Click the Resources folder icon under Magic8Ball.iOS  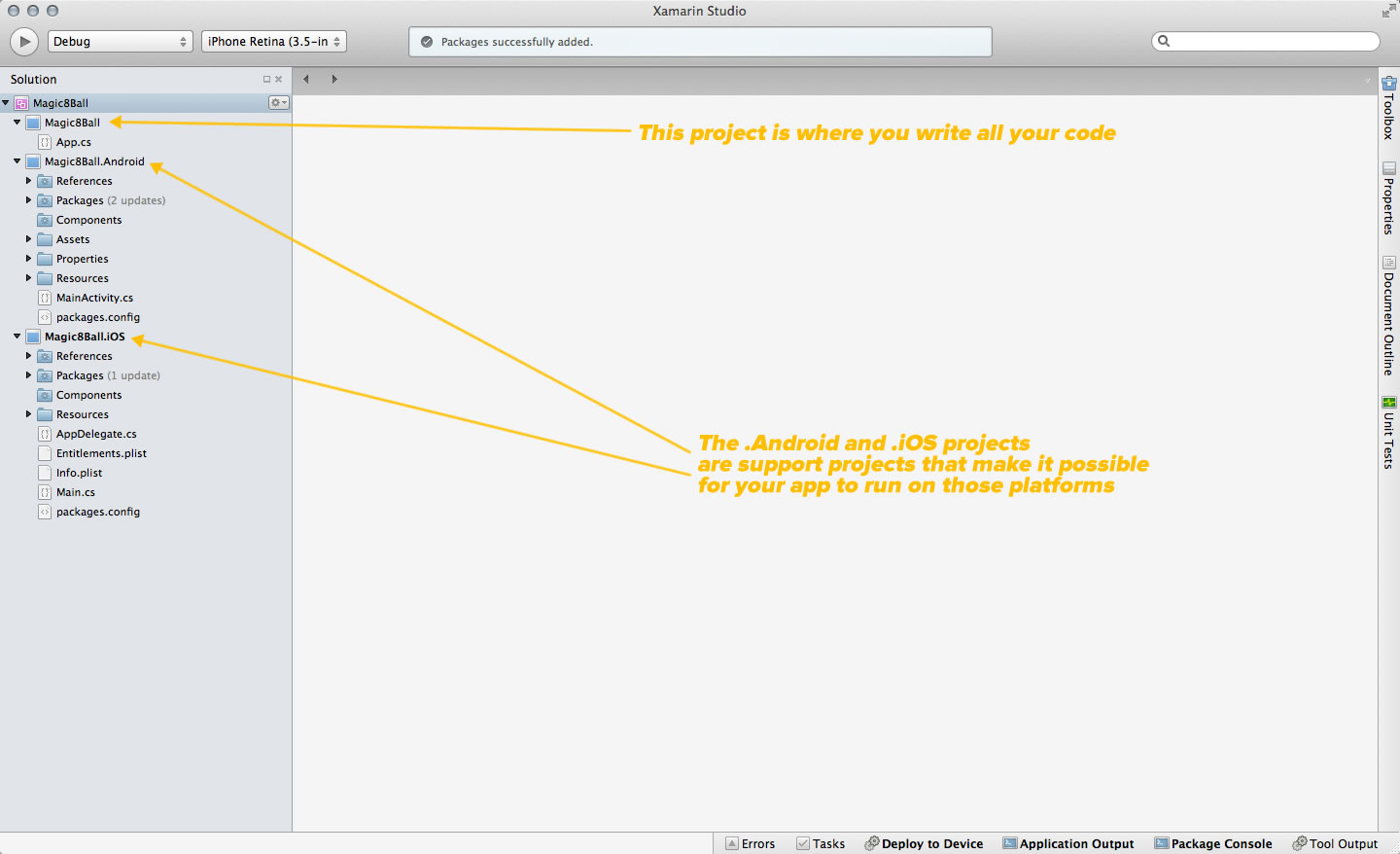[45, 414]
